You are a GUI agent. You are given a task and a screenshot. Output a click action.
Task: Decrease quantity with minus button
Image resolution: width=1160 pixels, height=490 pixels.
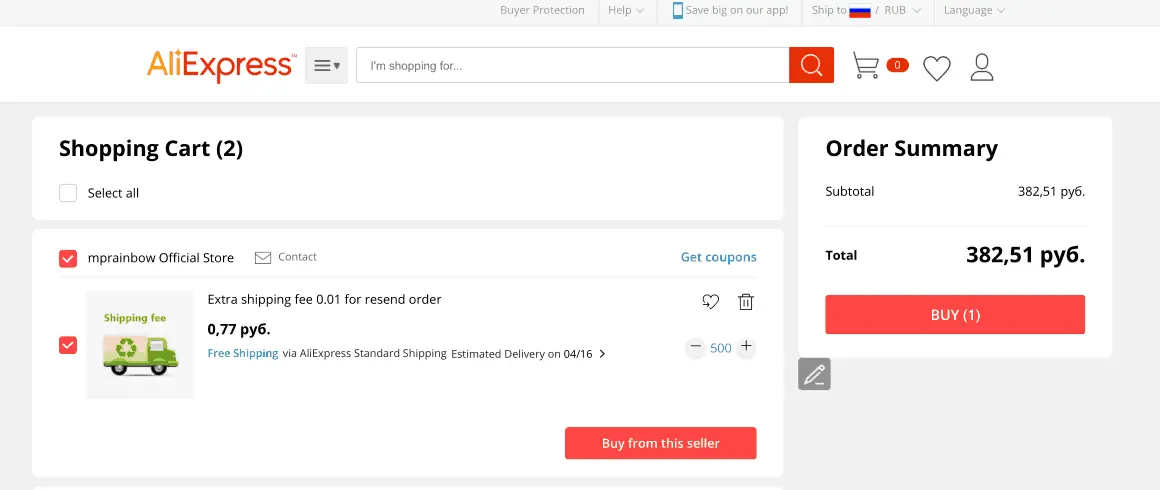pos(695,346)
